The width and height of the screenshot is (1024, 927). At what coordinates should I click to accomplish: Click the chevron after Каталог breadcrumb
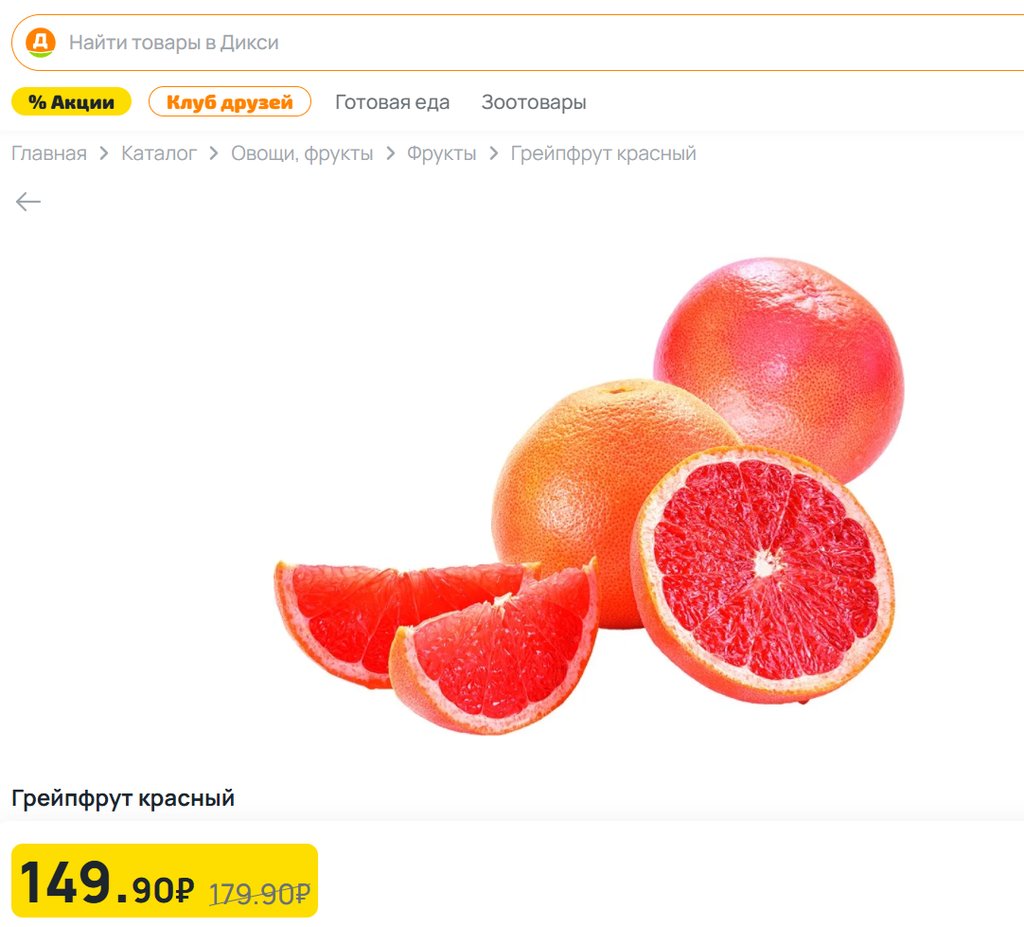coord(214,154)
